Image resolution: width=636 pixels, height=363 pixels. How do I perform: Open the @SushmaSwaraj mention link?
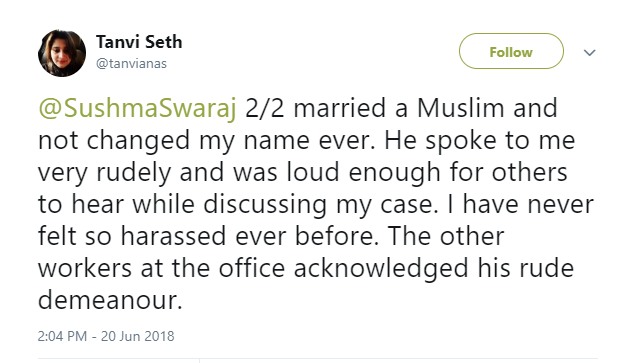click(x=137, y=109)
